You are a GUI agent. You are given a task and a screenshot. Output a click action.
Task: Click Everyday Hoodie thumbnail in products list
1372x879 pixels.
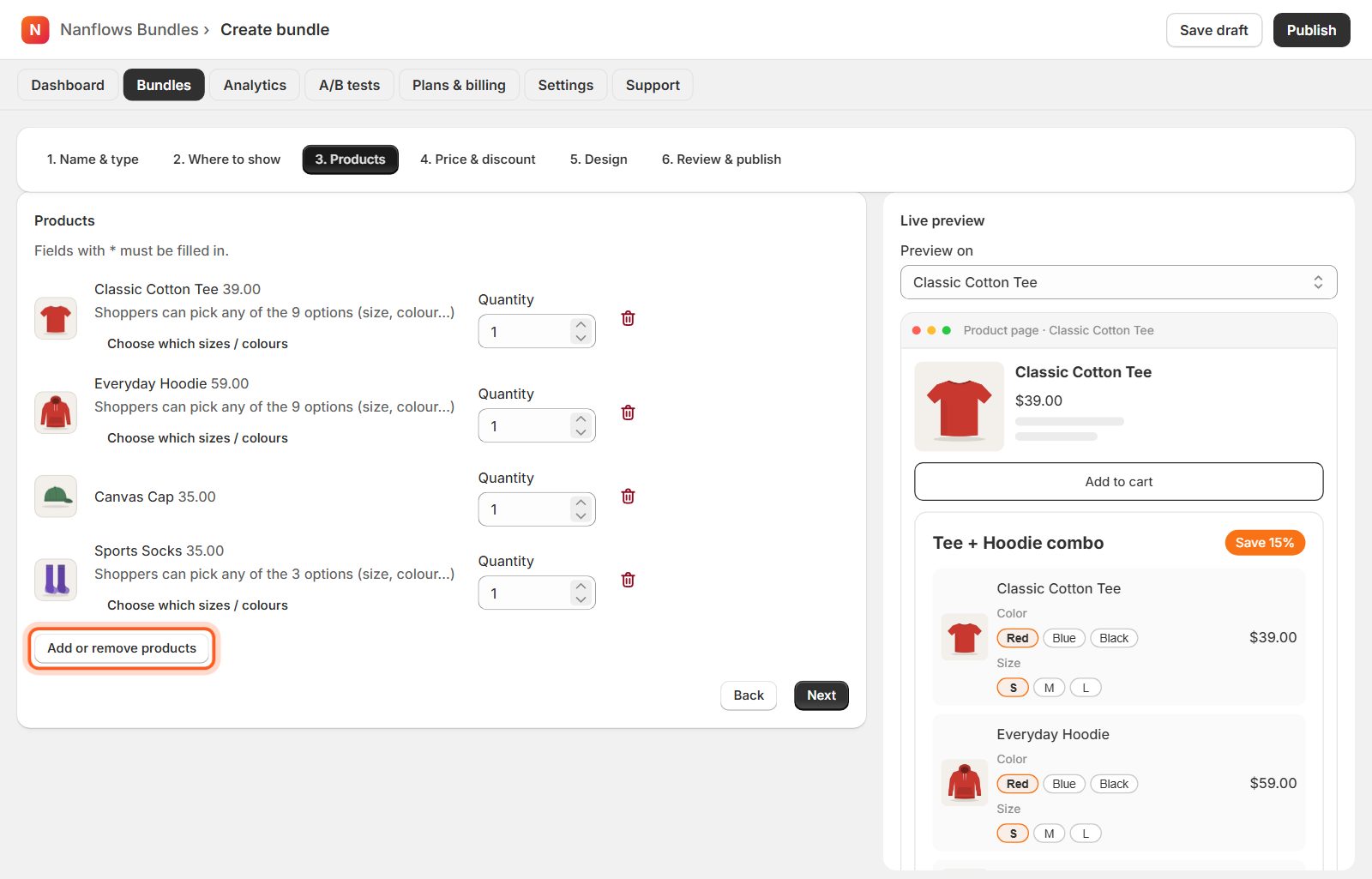pyautogui.click(x=56, y=412)
